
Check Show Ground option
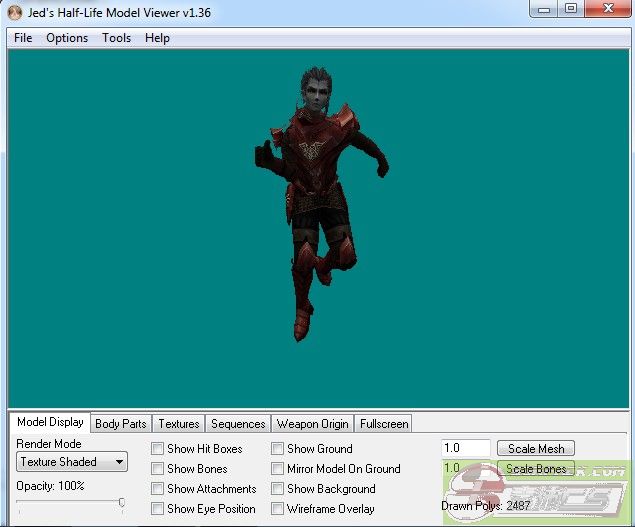[x=278, y=449]
